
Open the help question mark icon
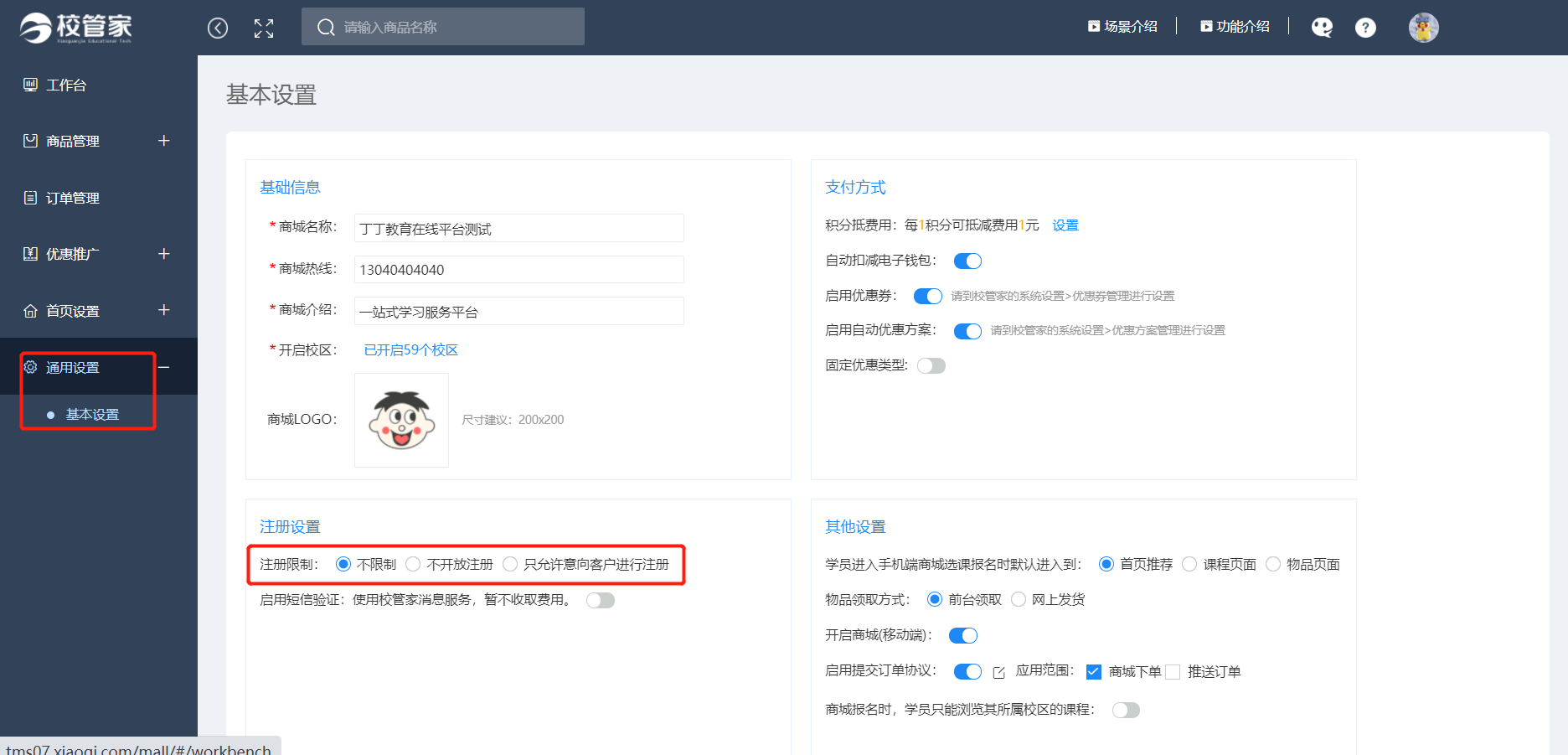1365,28
